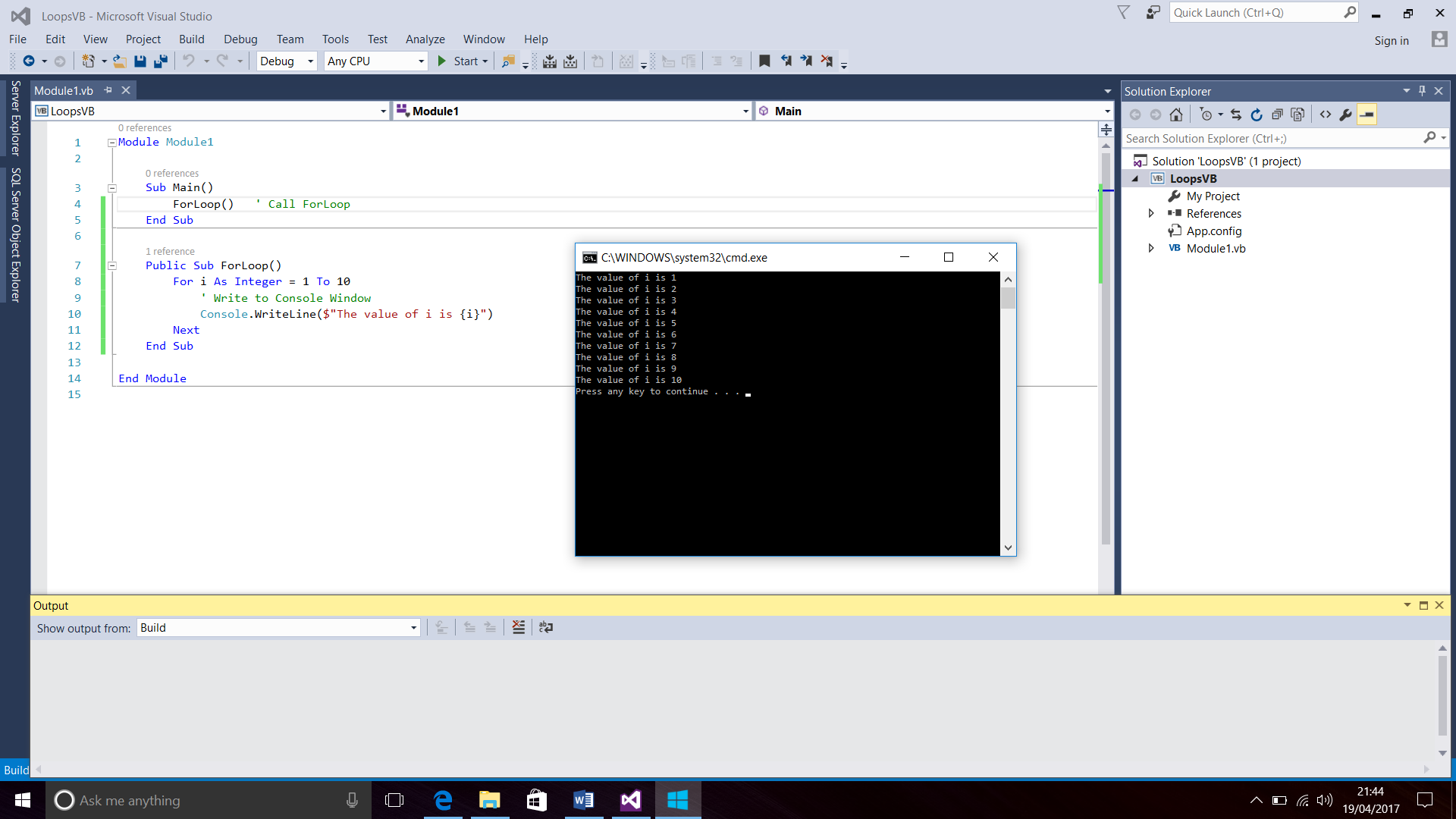Click the bookmark toggle icon in toolbar
Image resolution: width=1456 pixels, height=819 pixels.
(765, 61)
